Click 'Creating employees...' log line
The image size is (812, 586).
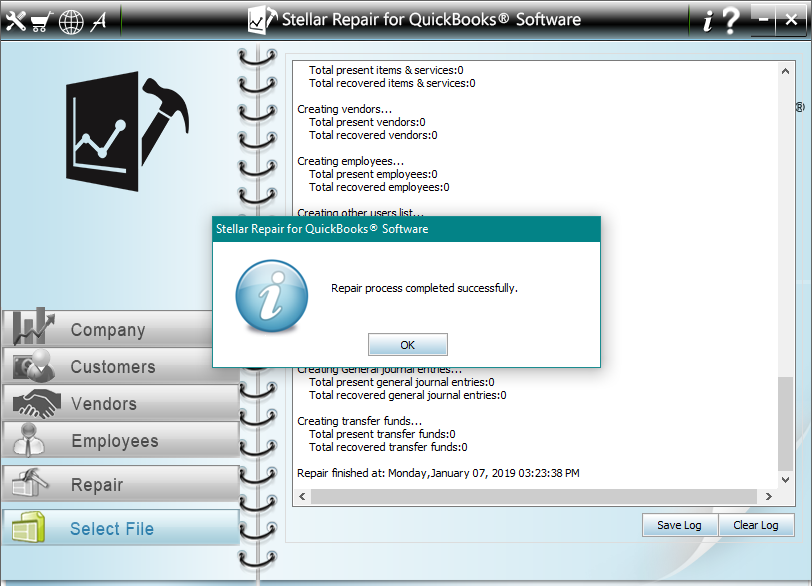351,161
